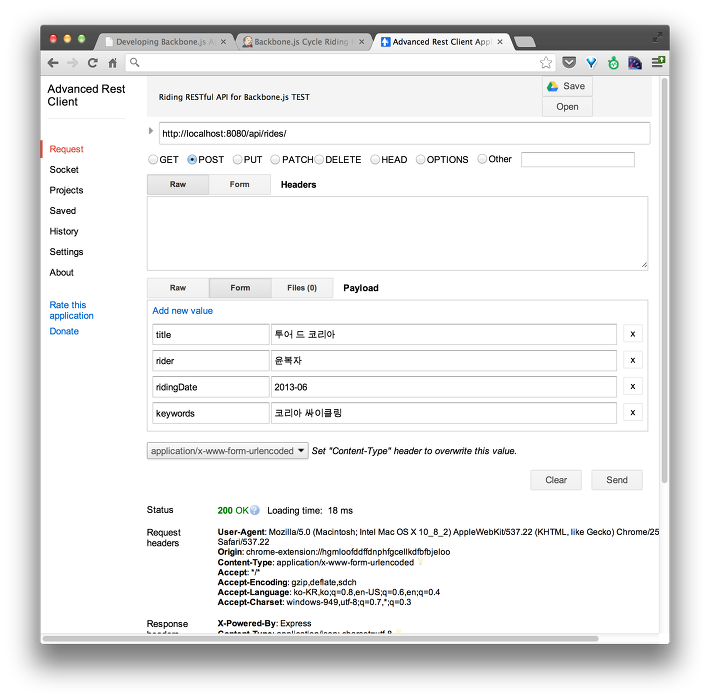Click the Headers raw textarea

pos(397,234)
